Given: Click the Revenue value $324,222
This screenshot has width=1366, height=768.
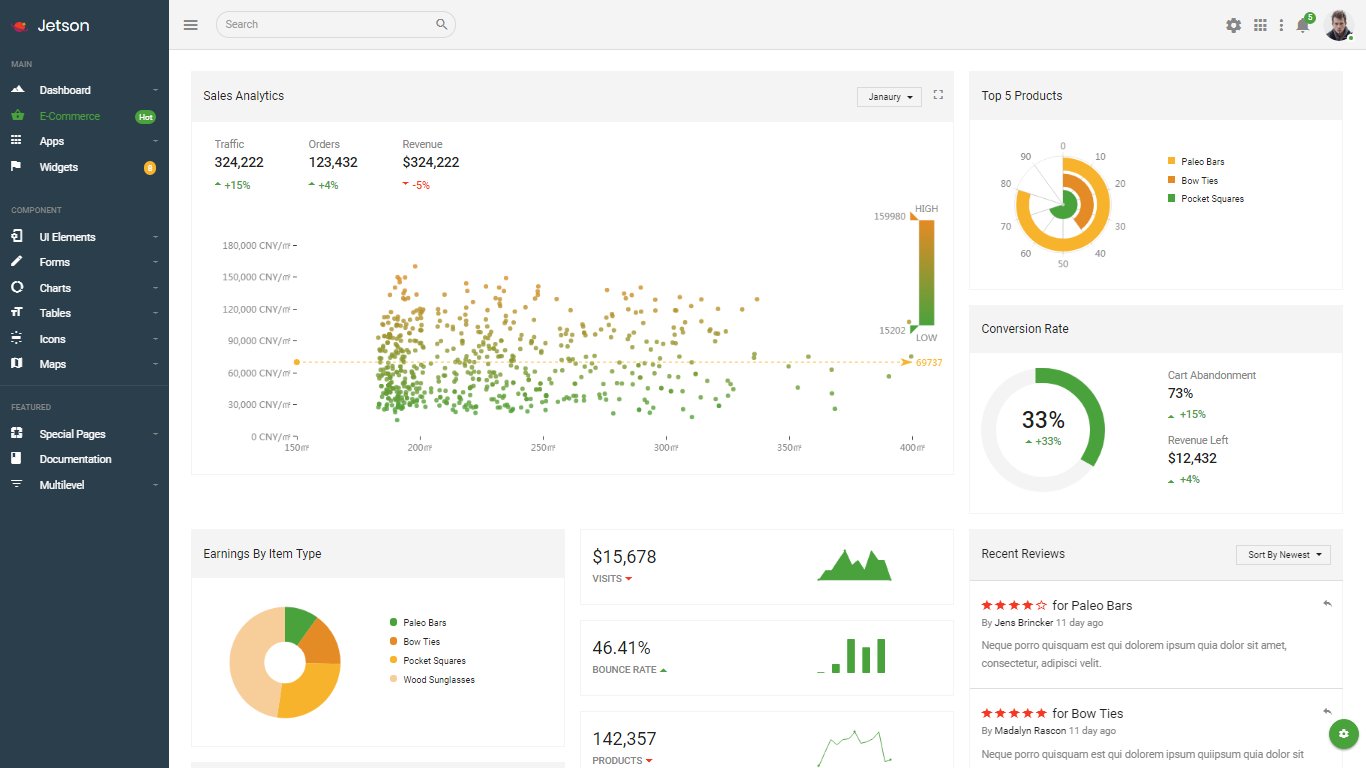Looking at the screenshot, I should (431, 162).
